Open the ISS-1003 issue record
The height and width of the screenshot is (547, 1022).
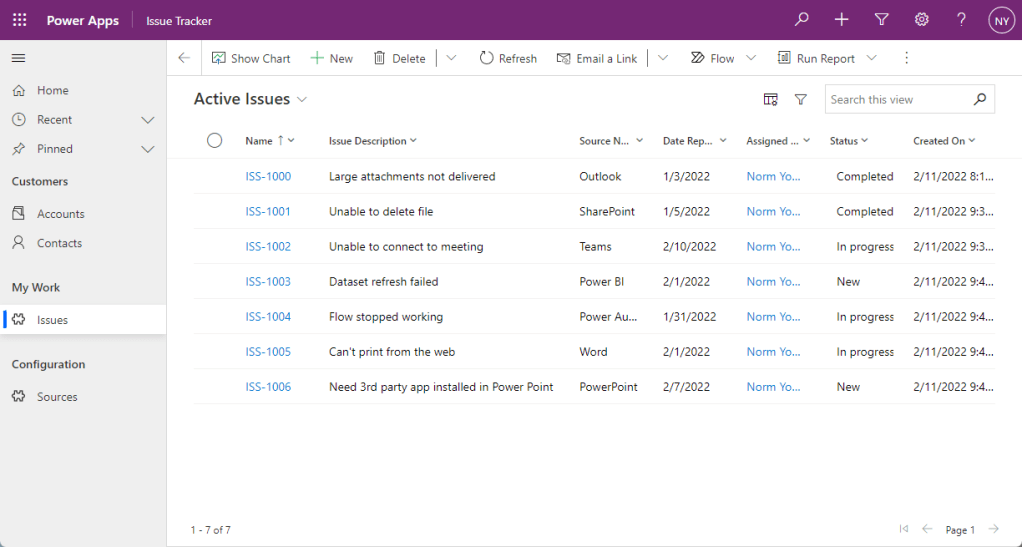click(268, 282)
